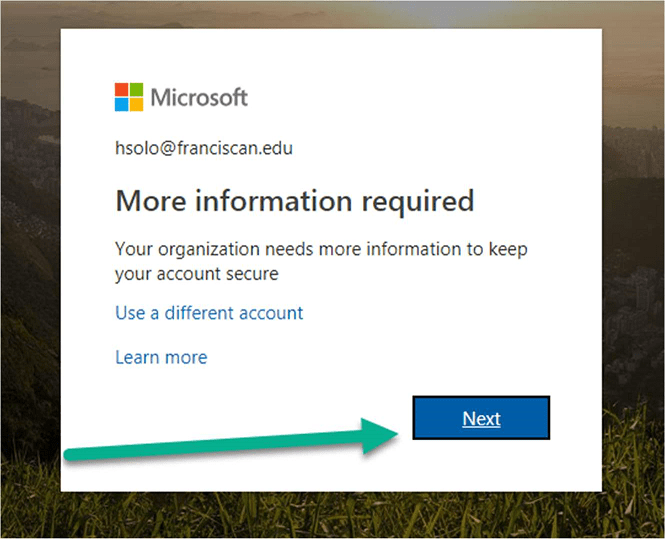Viewport: 665px width, 539px height.
Task: Click the grass background below the dialog
Action: click(x=331, y=515)
